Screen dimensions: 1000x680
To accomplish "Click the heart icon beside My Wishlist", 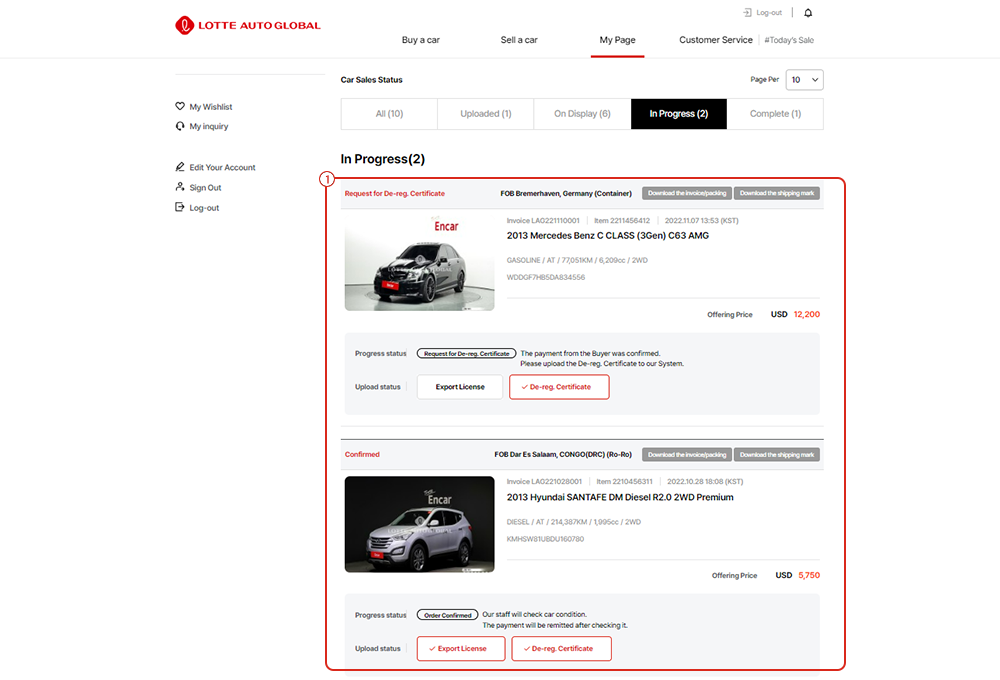I will tap(180, 107).
